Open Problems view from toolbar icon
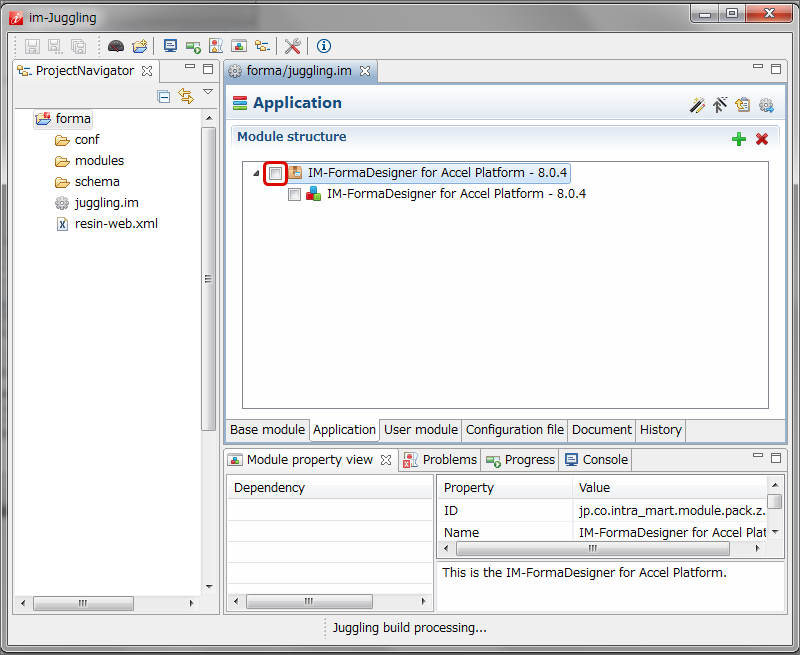800x655 pixels. click(216, 46)
